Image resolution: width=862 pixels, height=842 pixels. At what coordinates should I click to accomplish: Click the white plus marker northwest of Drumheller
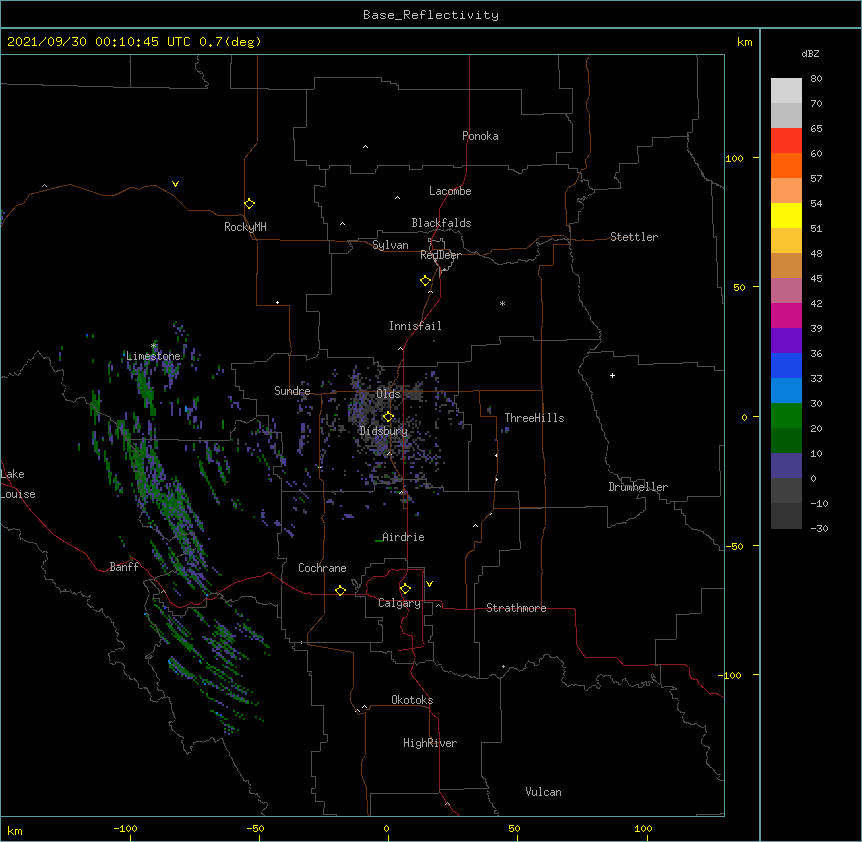pyautogui.click(x=612, y=375)
